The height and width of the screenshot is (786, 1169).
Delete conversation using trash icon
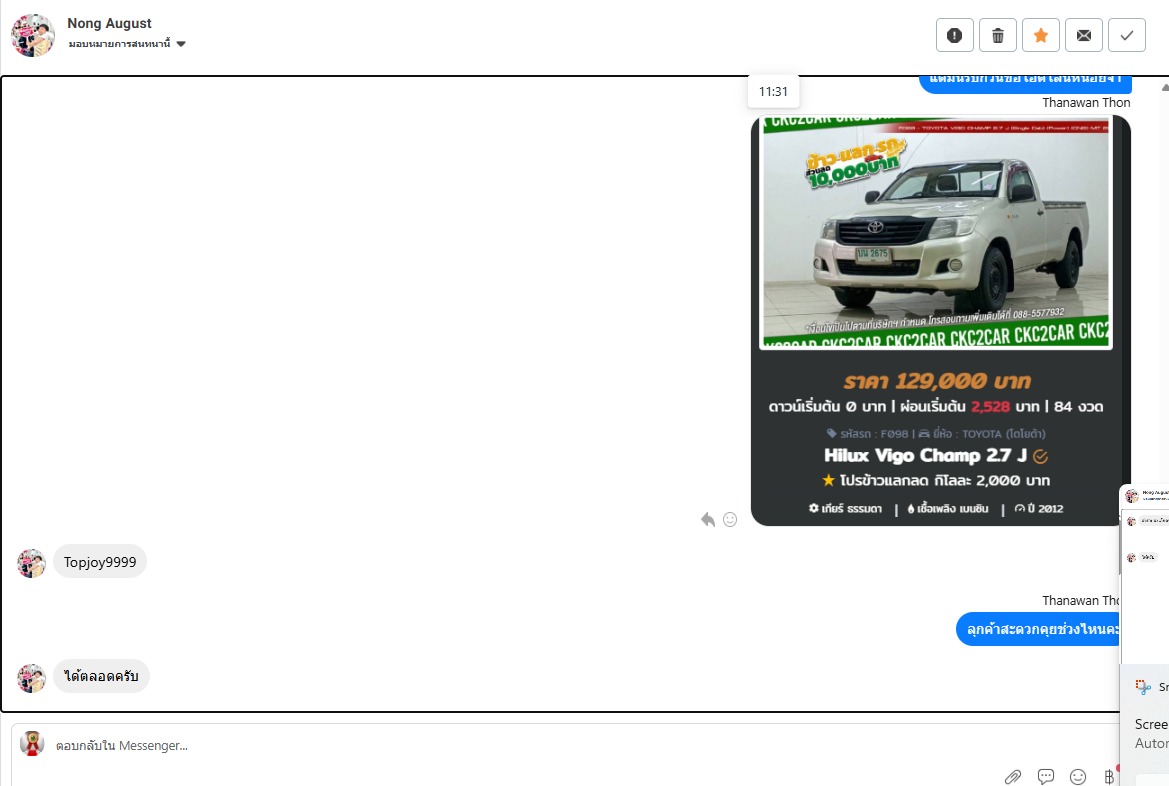[x=998, y=35]
